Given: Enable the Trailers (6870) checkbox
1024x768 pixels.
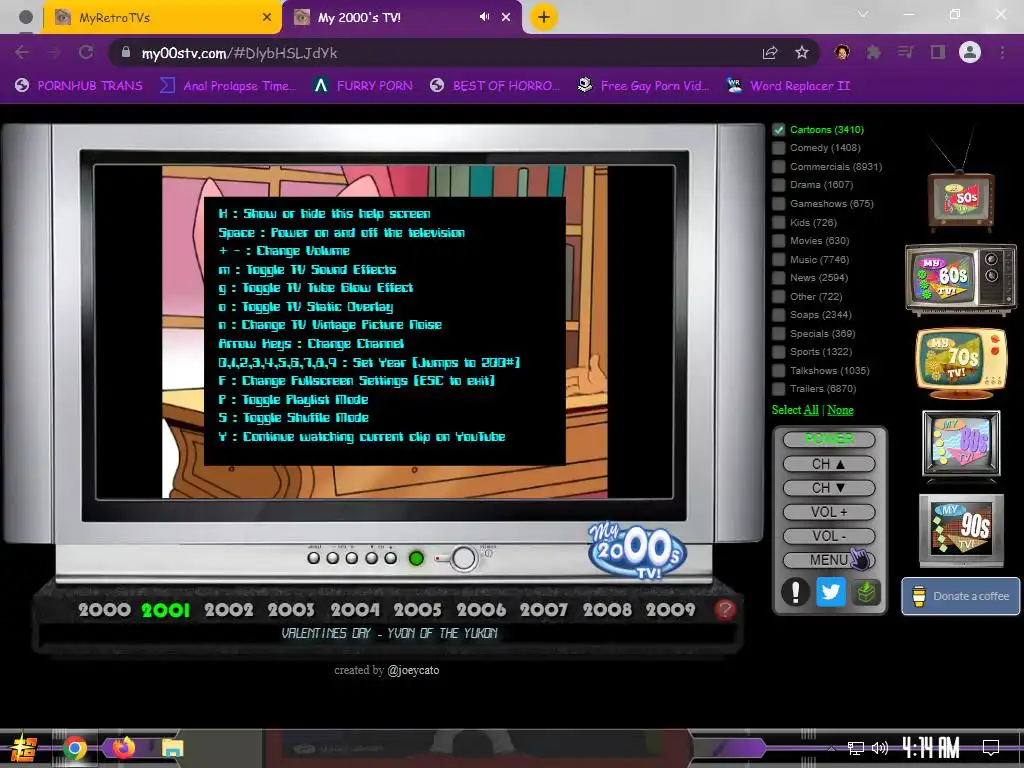Looking at the screenshot, I should coord(778,389).
